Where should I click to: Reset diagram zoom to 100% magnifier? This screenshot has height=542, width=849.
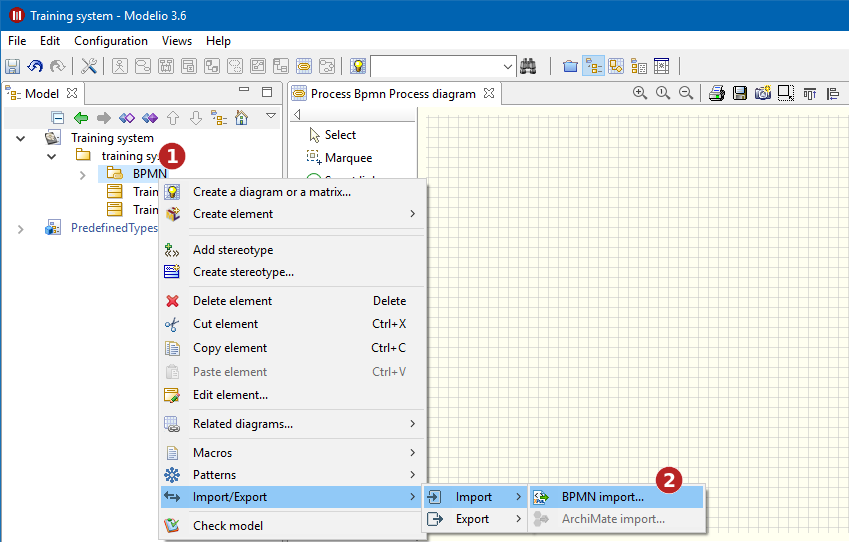click(663, 93)
